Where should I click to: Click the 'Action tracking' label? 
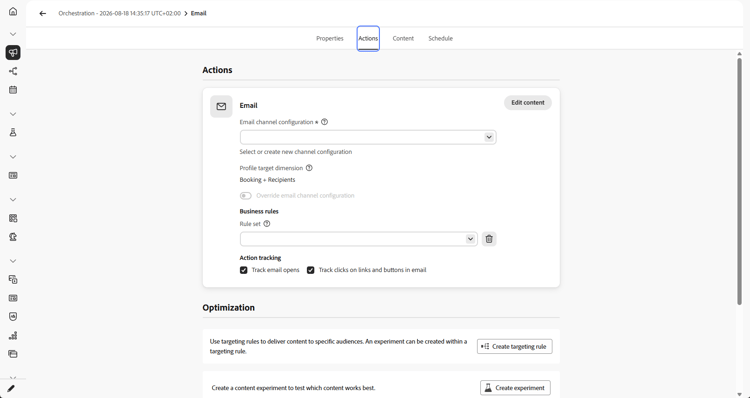point(260,258)
